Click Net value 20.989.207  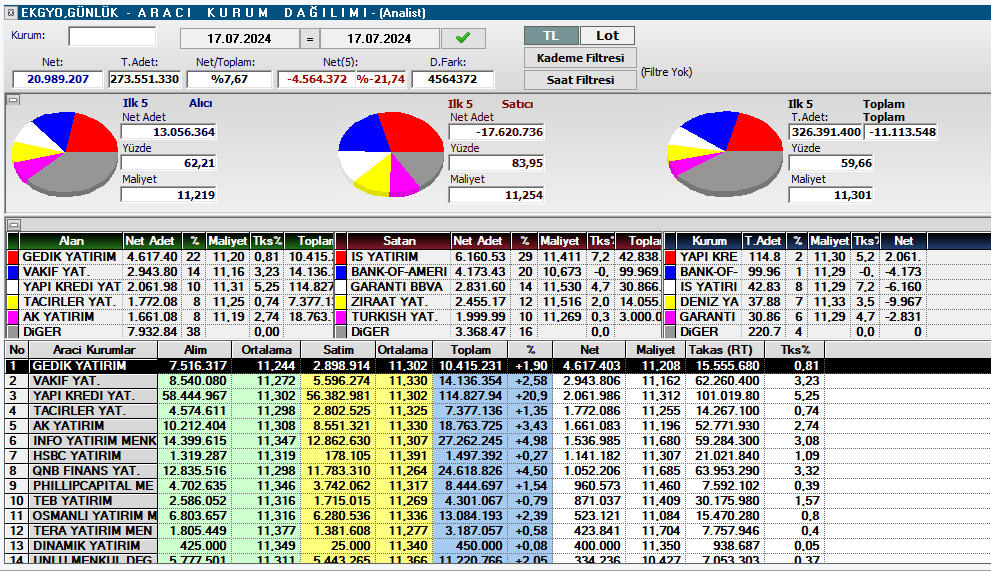point(58,79)
